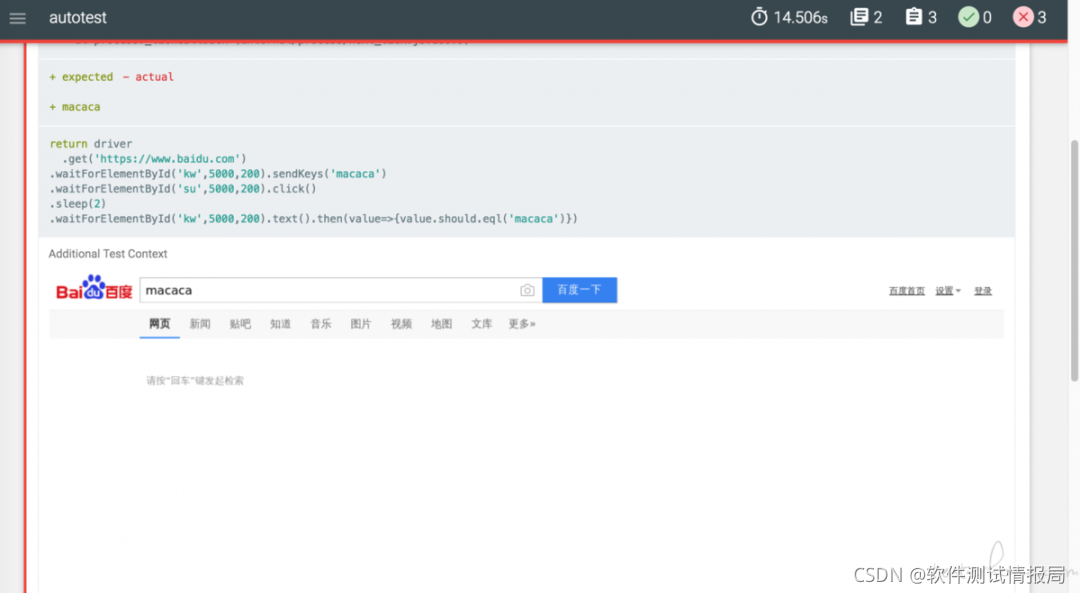The image size is (1080, 593).
Task: Expand the 更多» menu
Action: [522, 324]
